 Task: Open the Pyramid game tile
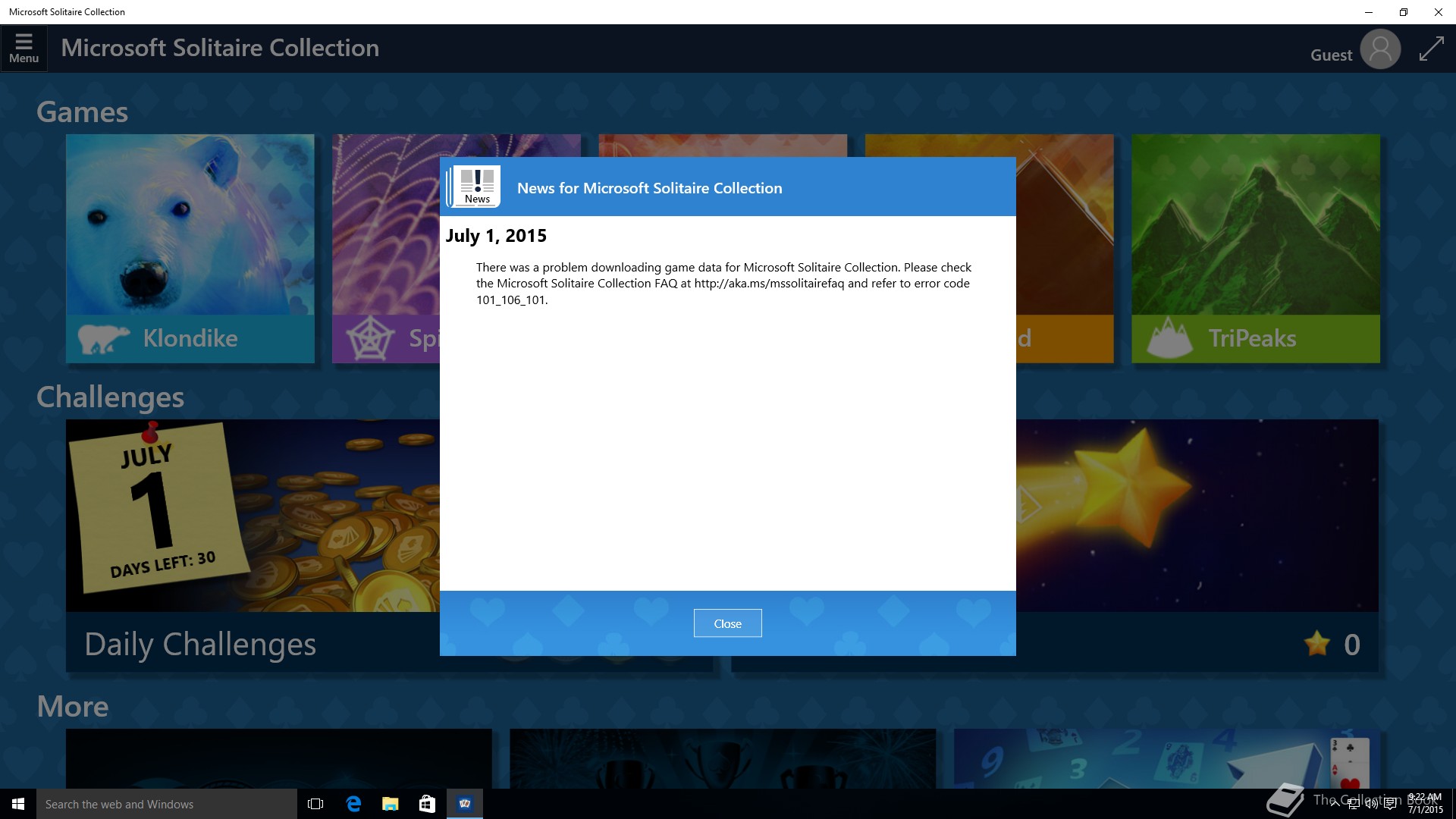tap(1065, 249)
